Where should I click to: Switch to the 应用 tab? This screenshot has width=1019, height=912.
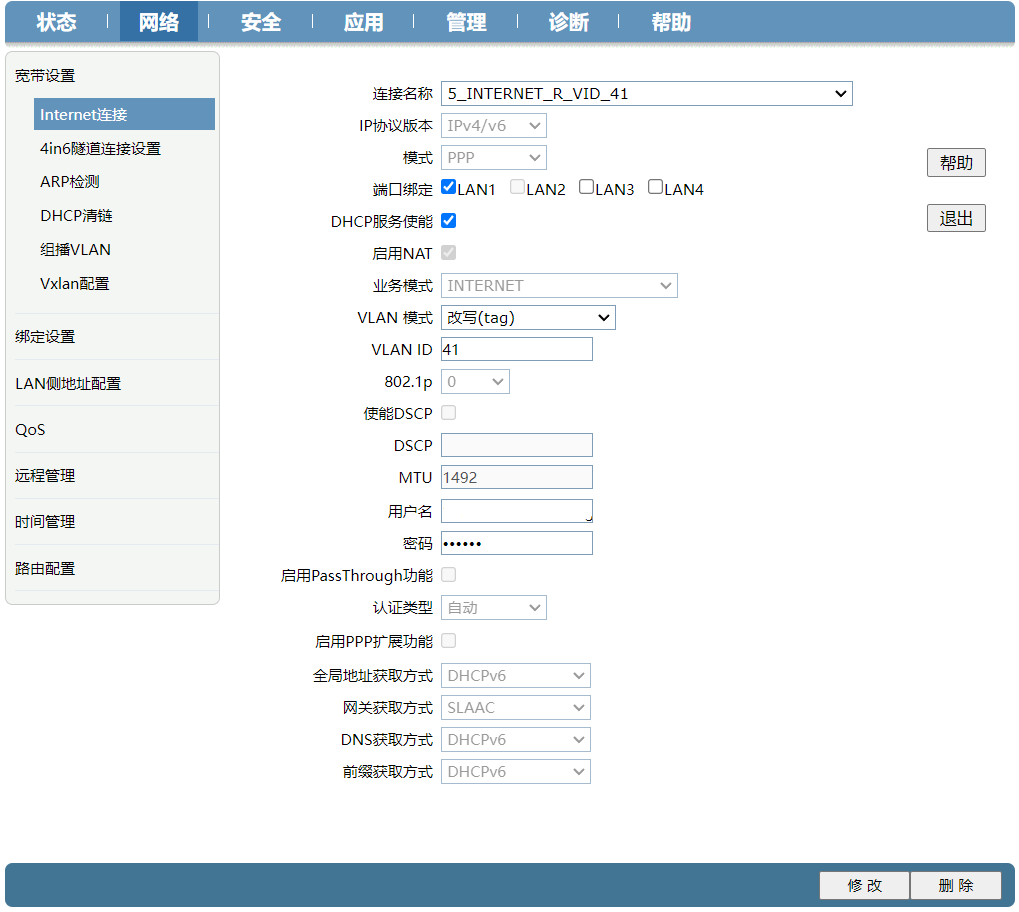pos(362,22)
